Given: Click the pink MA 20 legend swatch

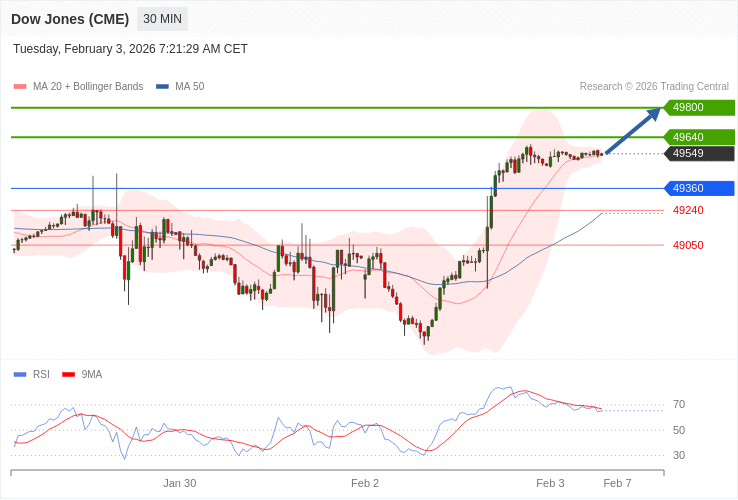Looking at the screenshot, I should (20, 87).
